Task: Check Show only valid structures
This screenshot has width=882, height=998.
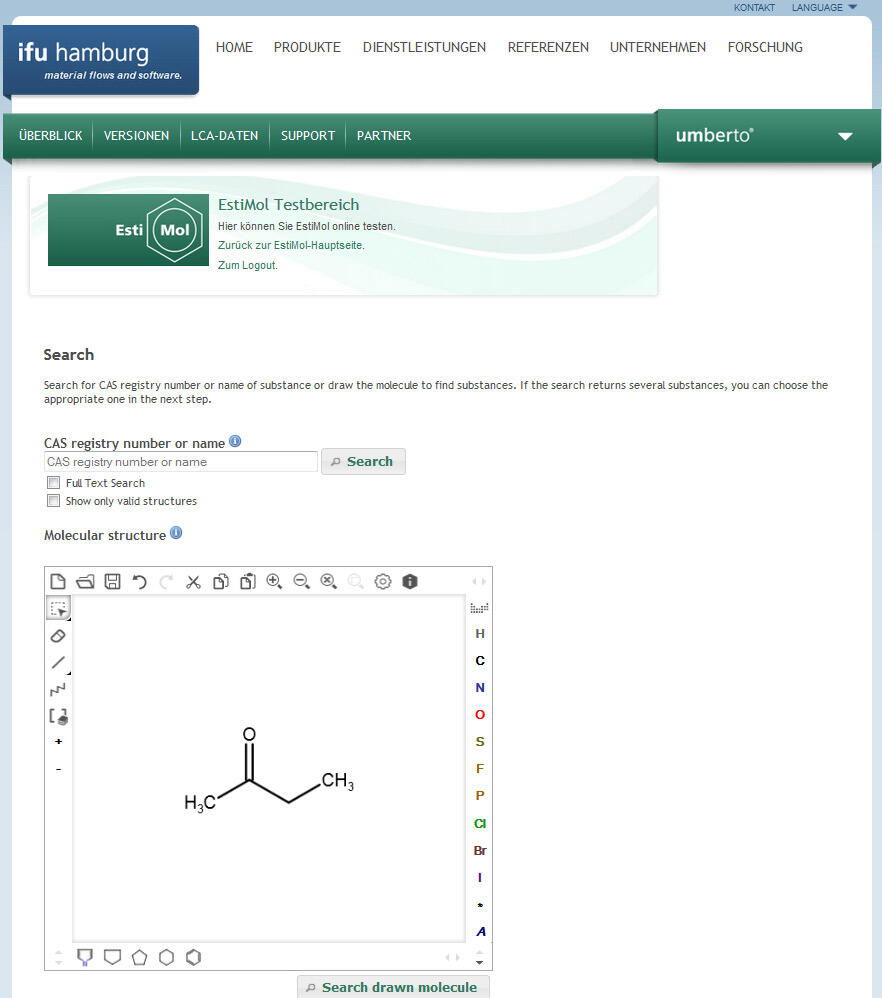Action: tap(54, 501)
